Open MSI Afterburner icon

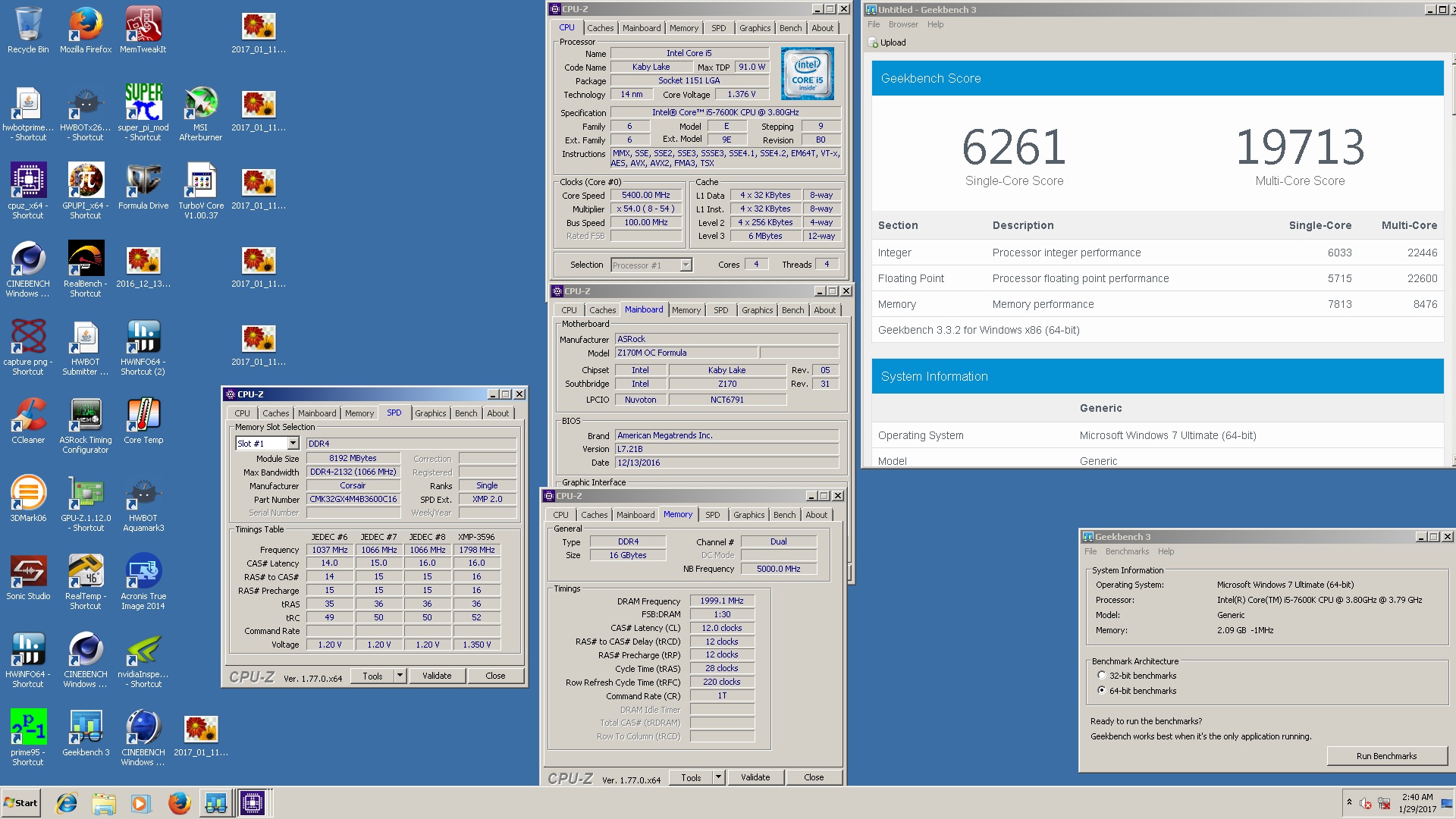point(201,114)
